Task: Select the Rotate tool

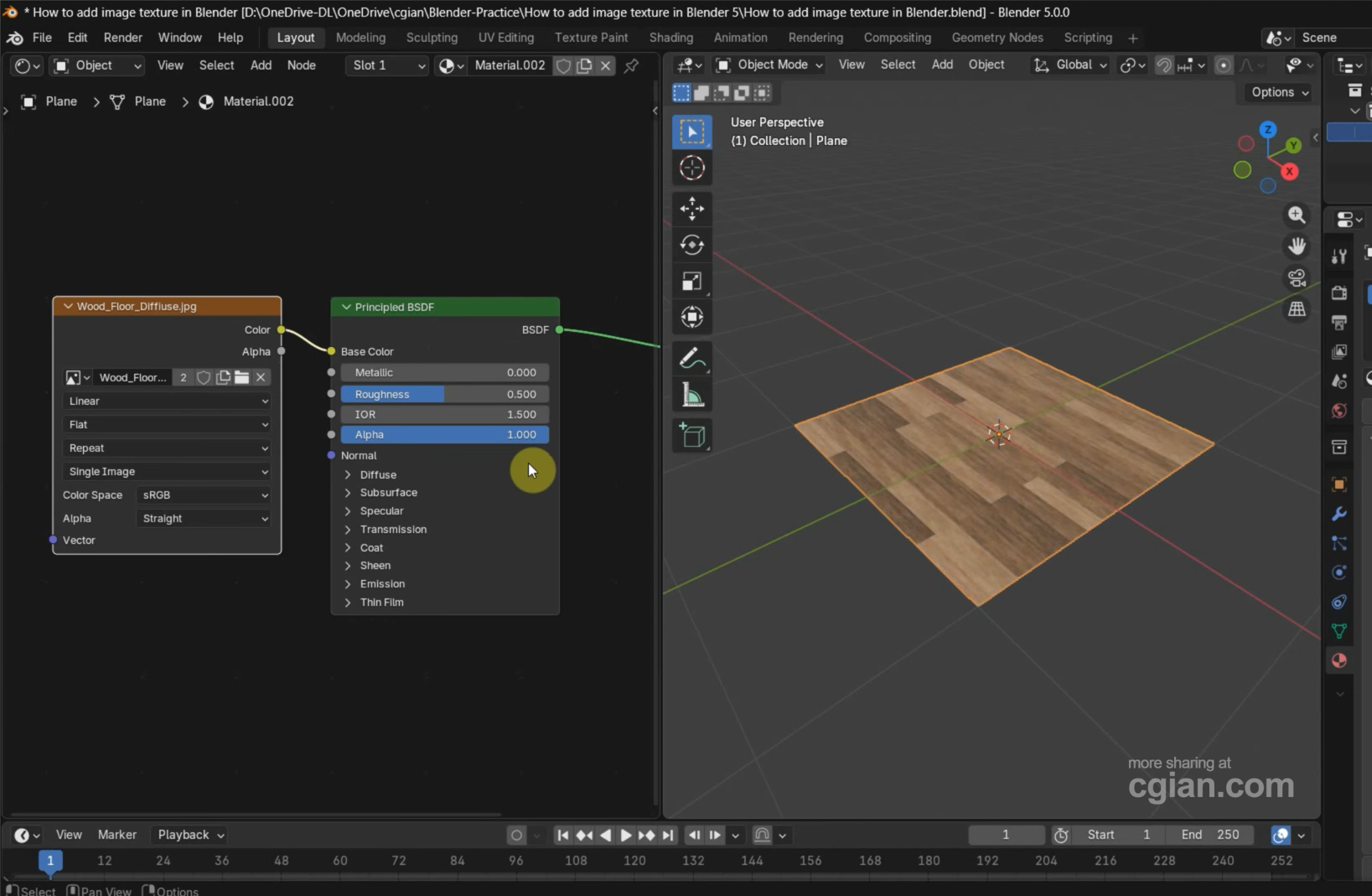Action: 691,245
